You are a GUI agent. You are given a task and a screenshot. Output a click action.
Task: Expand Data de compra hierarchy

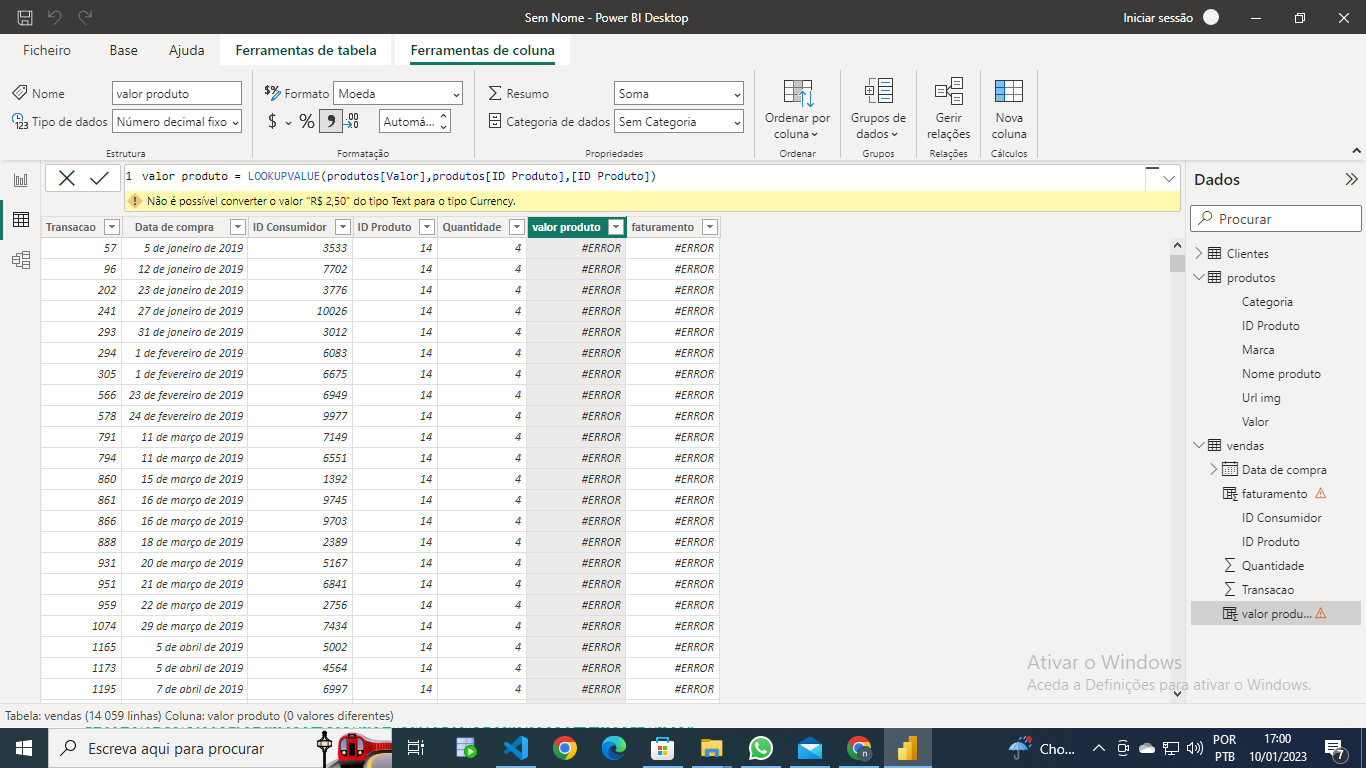tap(1214, 470)
